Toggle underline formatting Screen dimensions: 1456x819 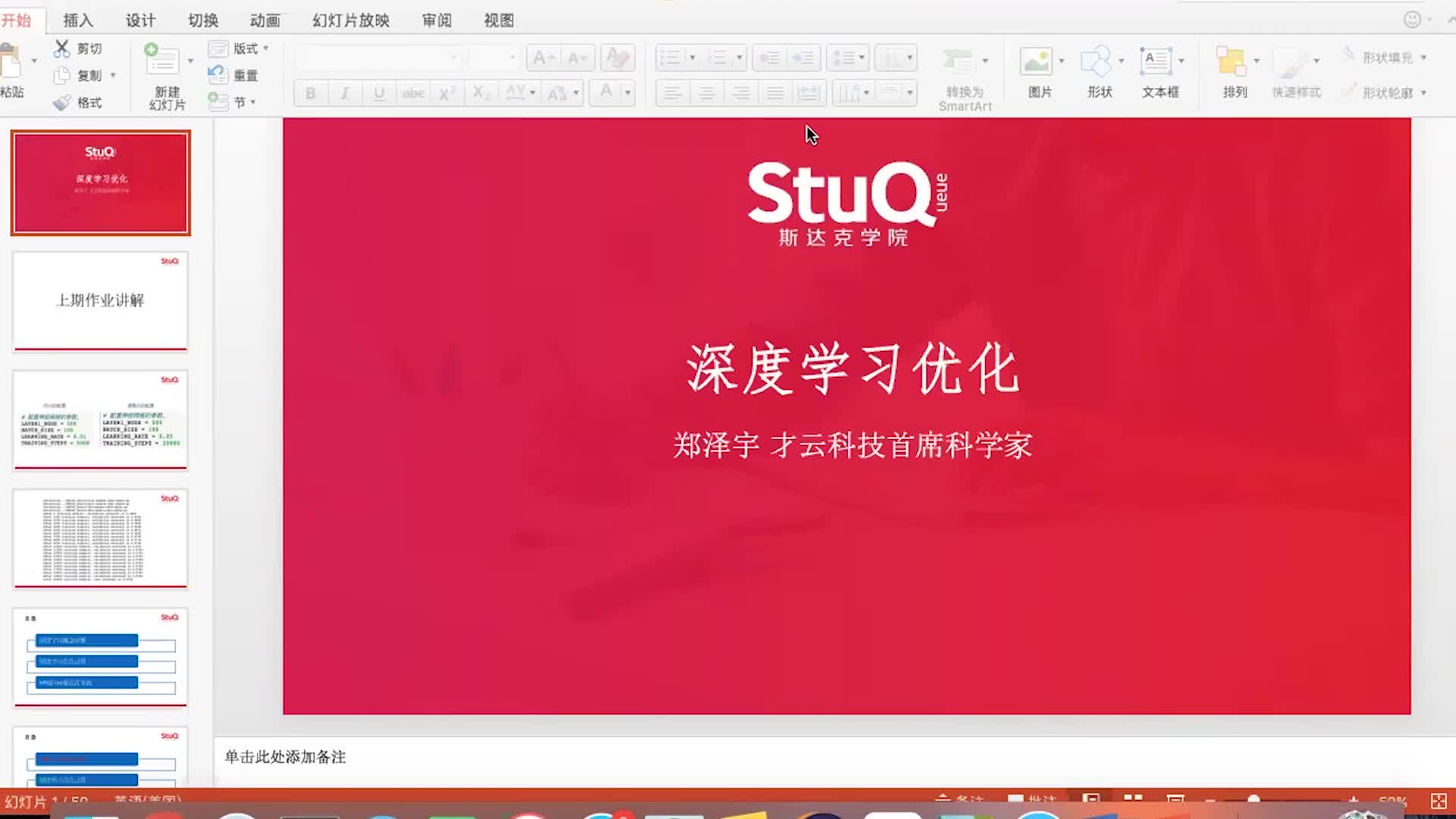tap(378, 93)
